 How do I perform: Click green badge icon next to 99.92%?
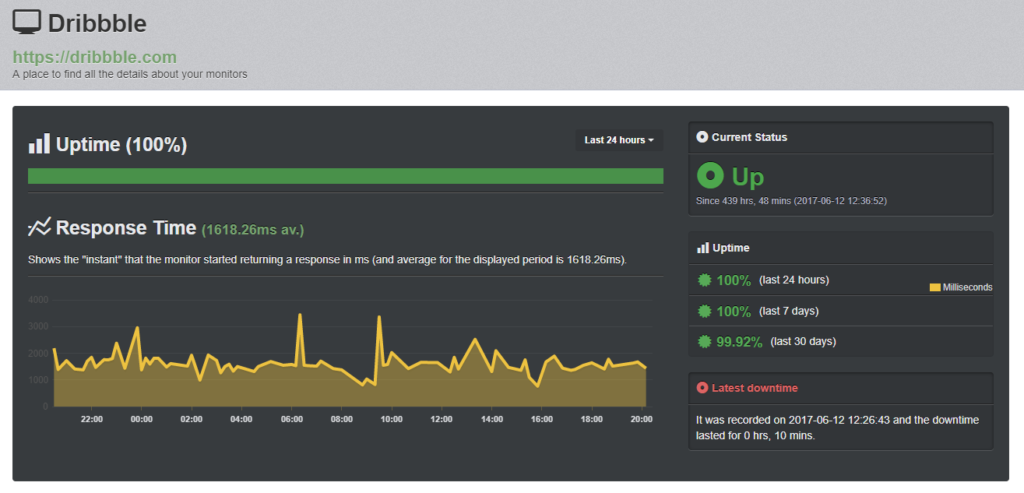click(x=705, y=342)
